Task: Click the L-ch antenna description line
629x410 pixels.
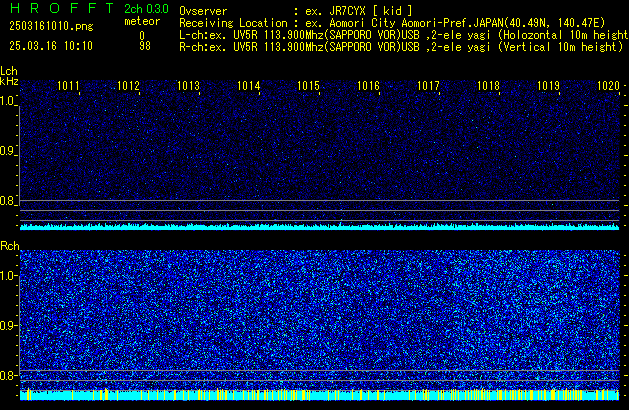Action: 404,35
